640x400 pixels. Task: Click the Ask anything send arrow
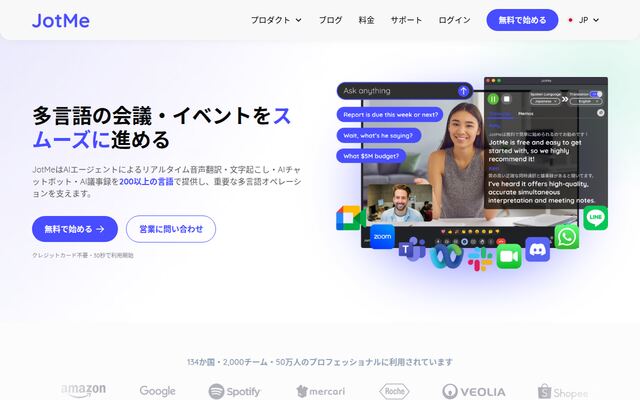tap(463, 91)
